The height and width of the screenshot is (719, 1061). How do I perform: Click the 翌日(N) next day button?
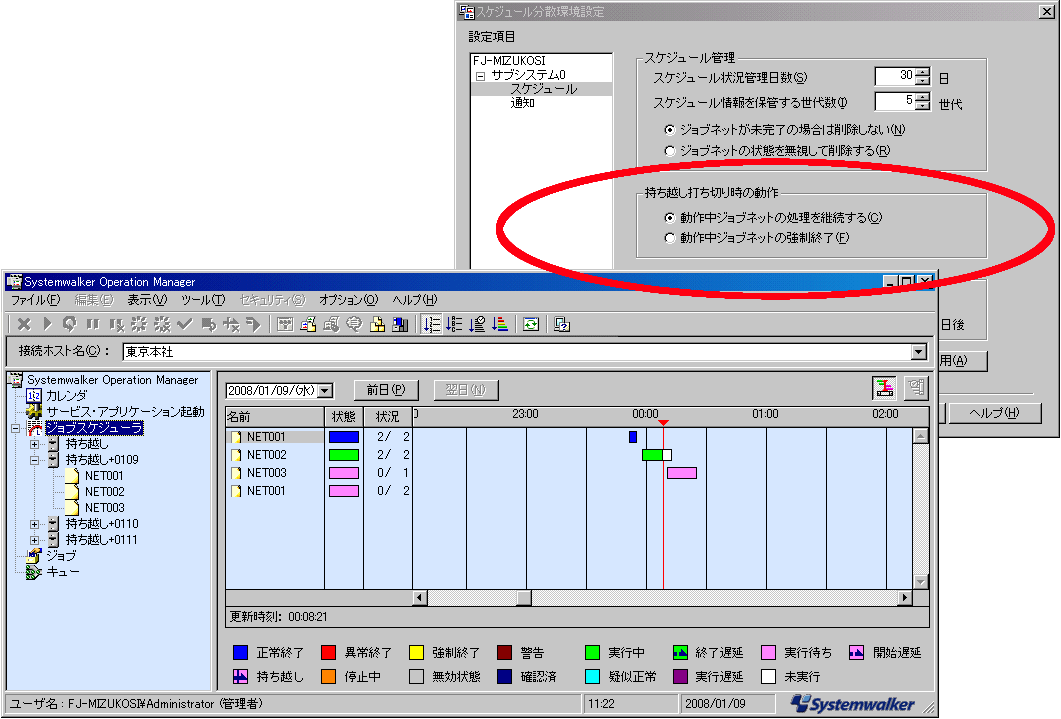(466, 390)
